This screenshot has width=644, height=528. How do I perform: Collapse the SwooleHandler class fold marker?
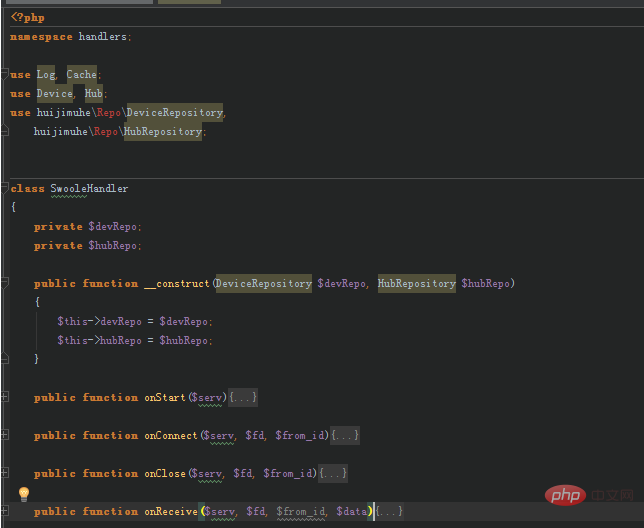(x=5, y=188)
